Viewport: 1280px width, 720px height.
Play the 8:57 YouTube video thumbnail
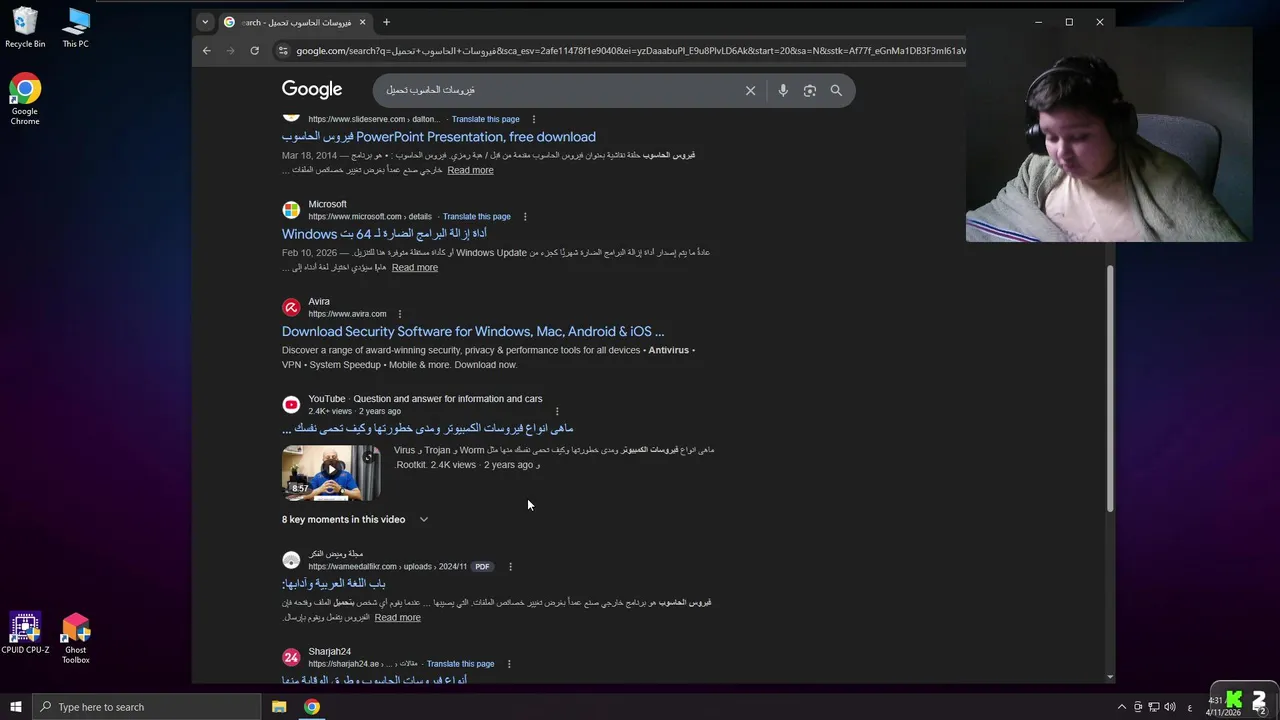point(331,473)
